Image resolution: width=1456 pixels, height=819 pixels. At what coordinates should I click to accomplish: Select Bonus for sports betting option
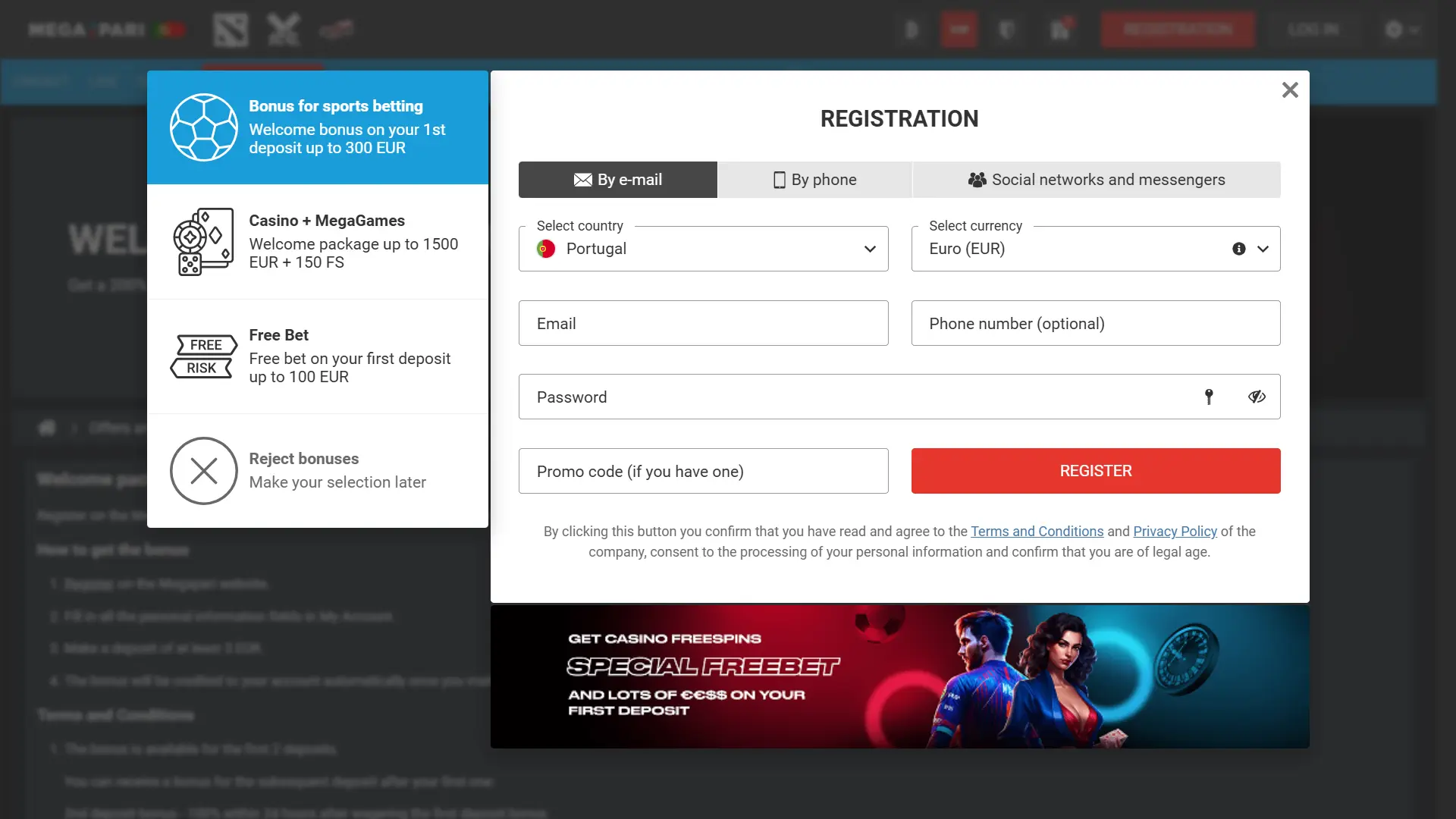[x=318, y=127]
